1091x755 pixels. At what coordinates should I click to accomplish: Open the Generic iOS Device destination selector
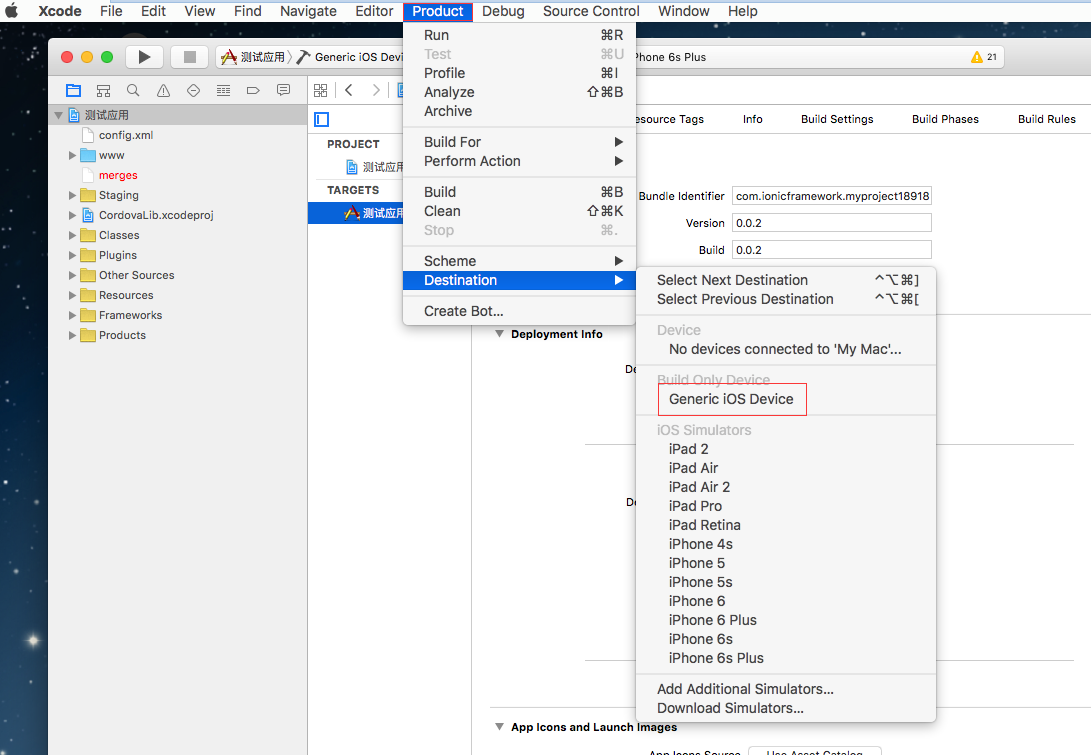click(351, 57)
